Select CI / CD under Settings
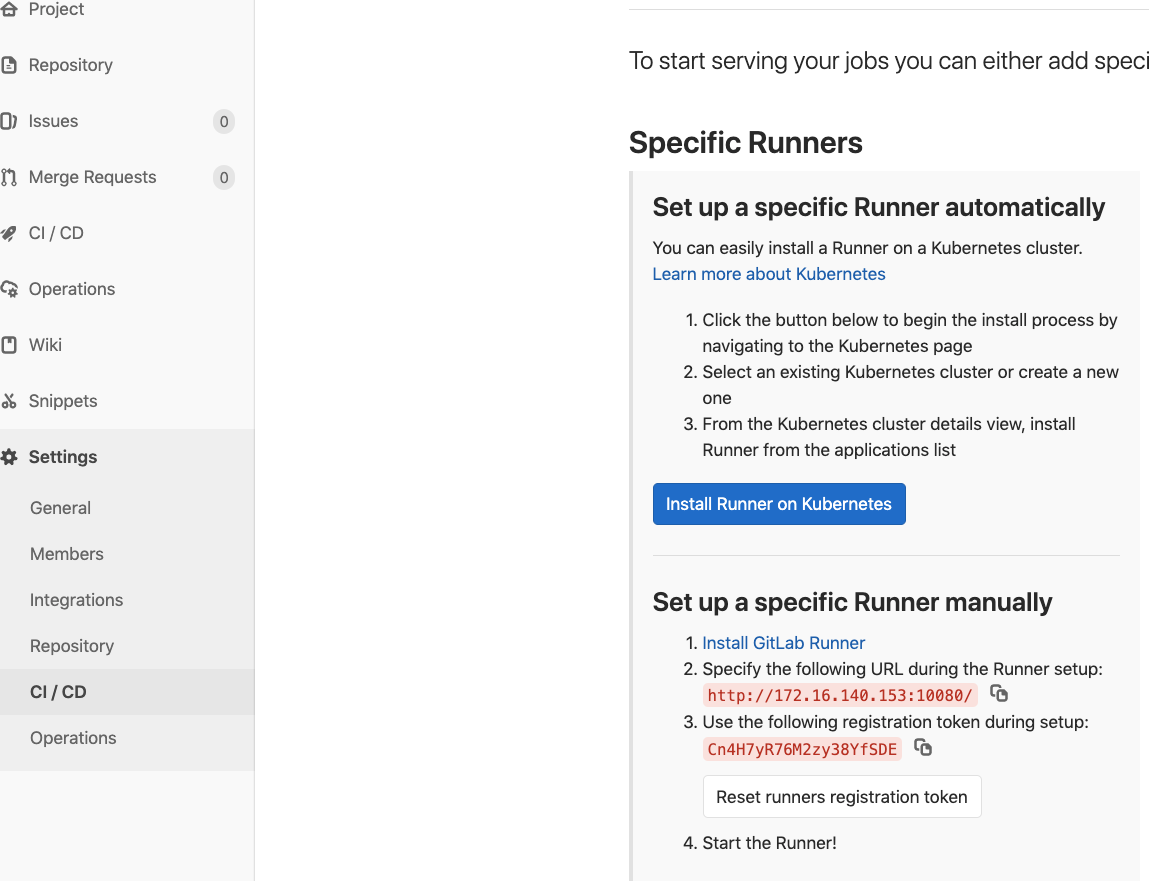This screenshot has height=881, width=1149. click(58, 692)
